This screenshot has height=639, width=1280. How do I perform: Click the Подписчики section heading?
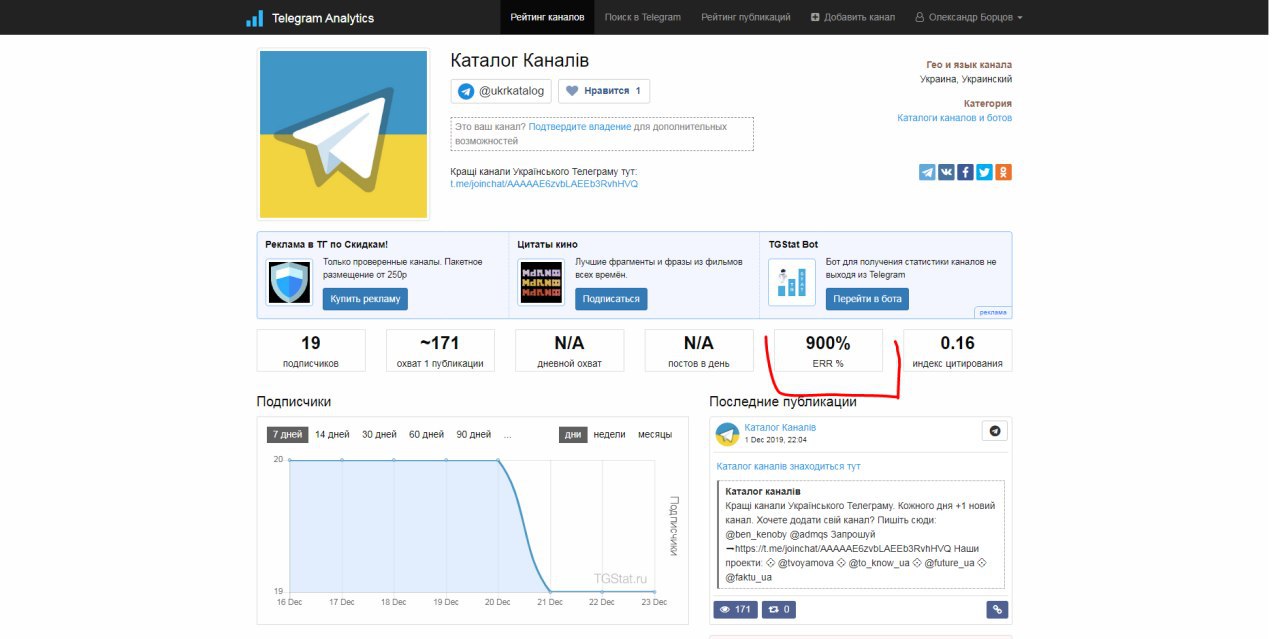point(294,401)
